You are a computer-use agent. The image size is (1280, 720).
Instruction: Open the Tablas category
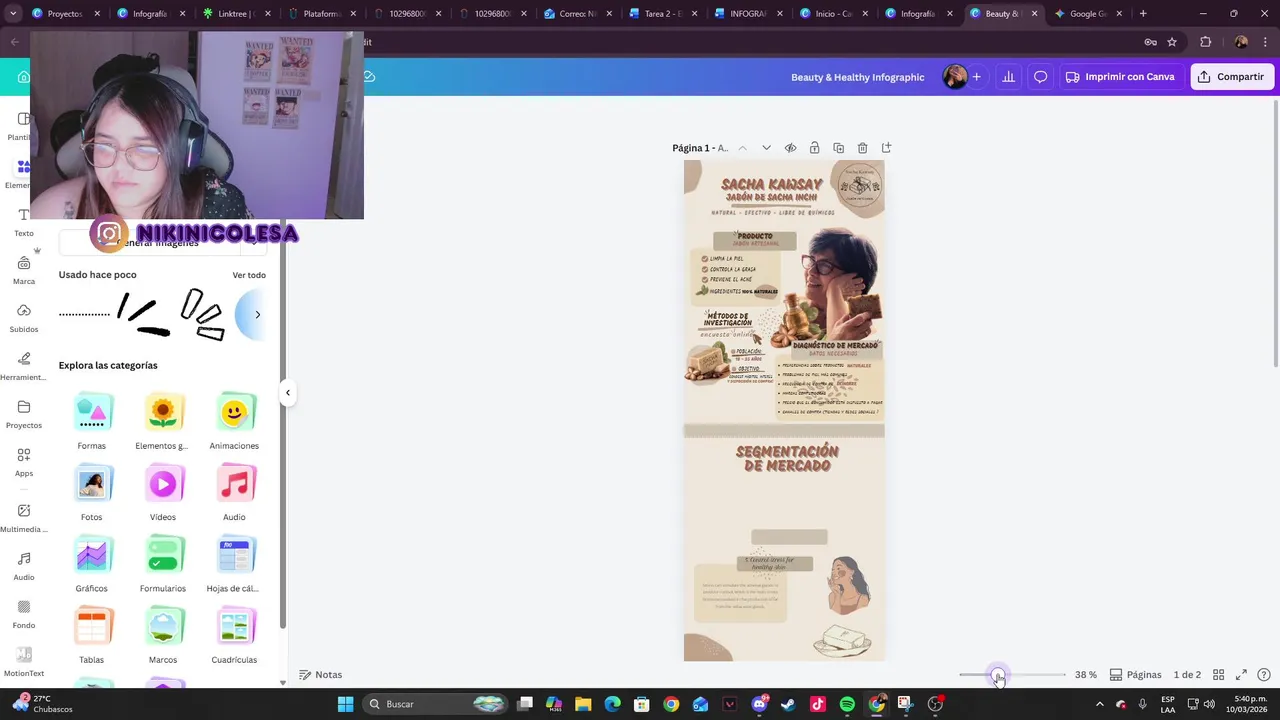pos(92,636)
